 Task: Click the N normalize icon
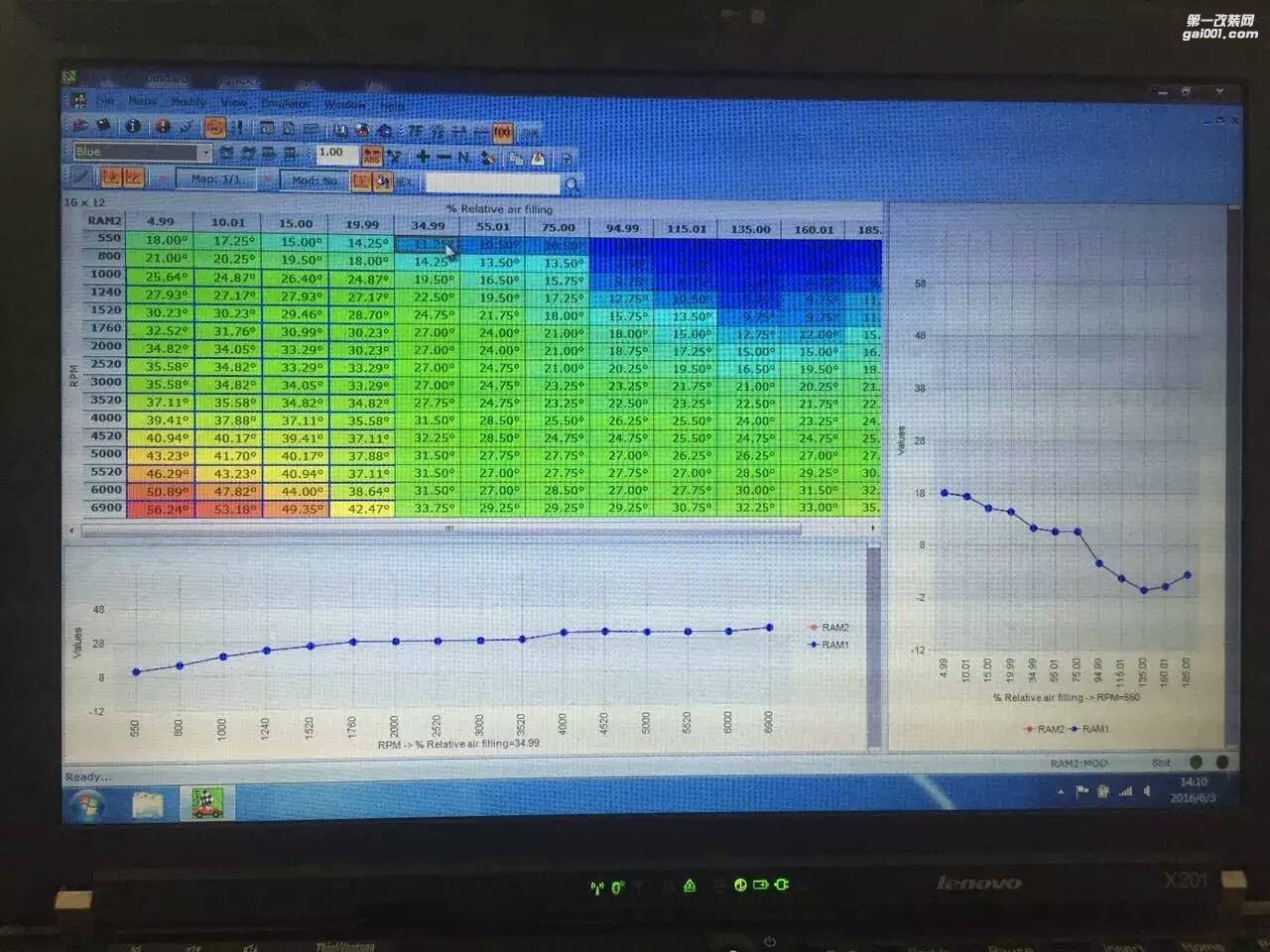pyautogui.click(x=463, y=157)
